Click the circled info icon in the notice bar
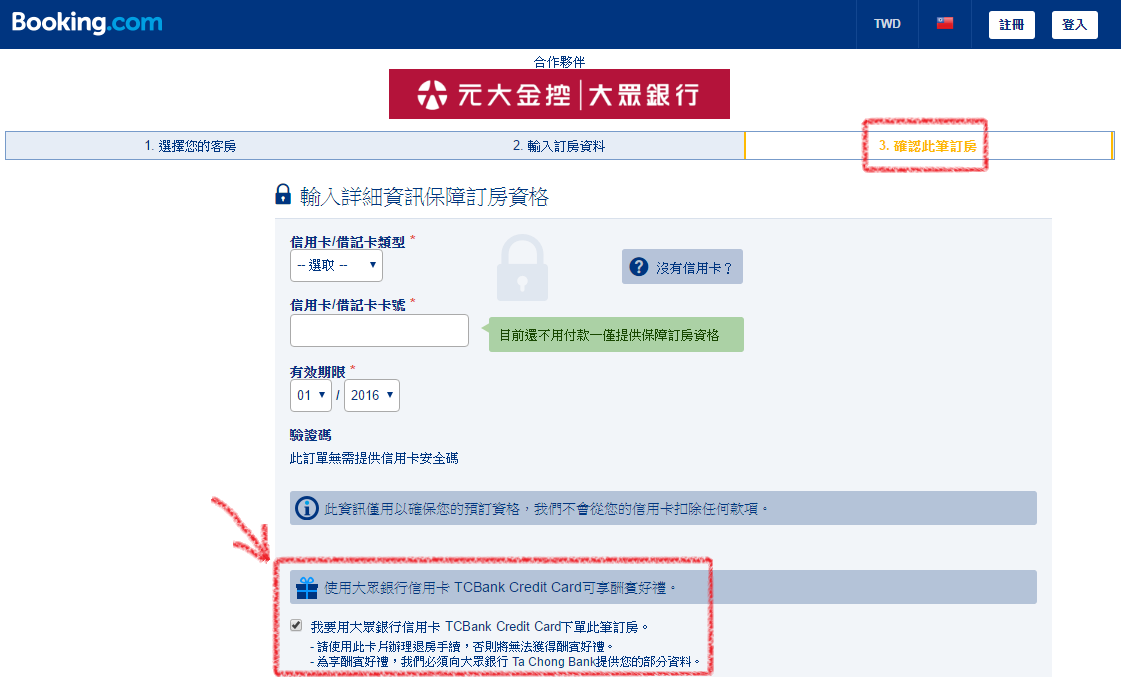The height and width of the screenshot is (679, 1121). pyautogui.click(x=307, y=508)
